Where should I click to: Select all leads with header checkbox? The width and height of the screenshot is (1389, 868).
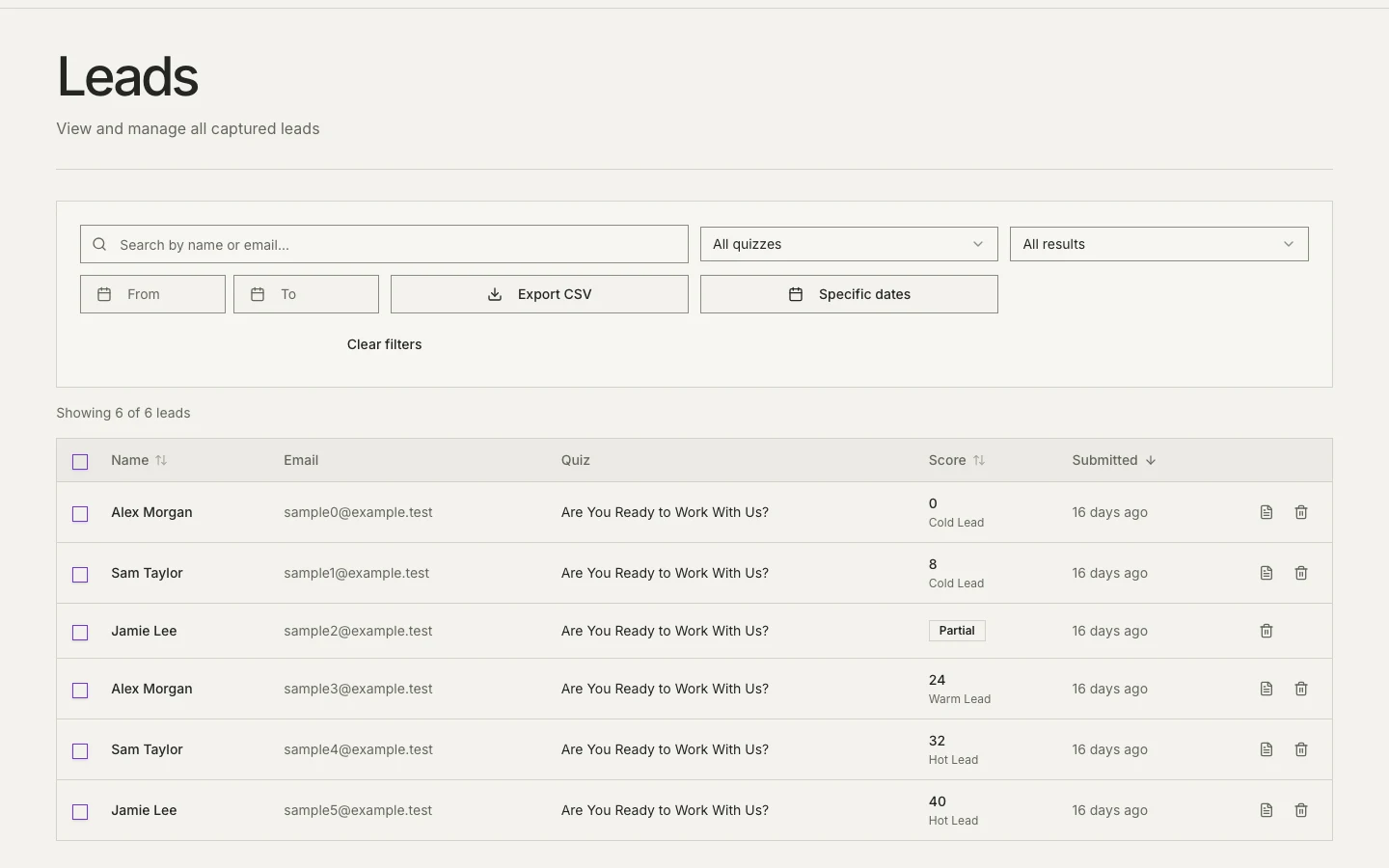[x=80, y=462]
